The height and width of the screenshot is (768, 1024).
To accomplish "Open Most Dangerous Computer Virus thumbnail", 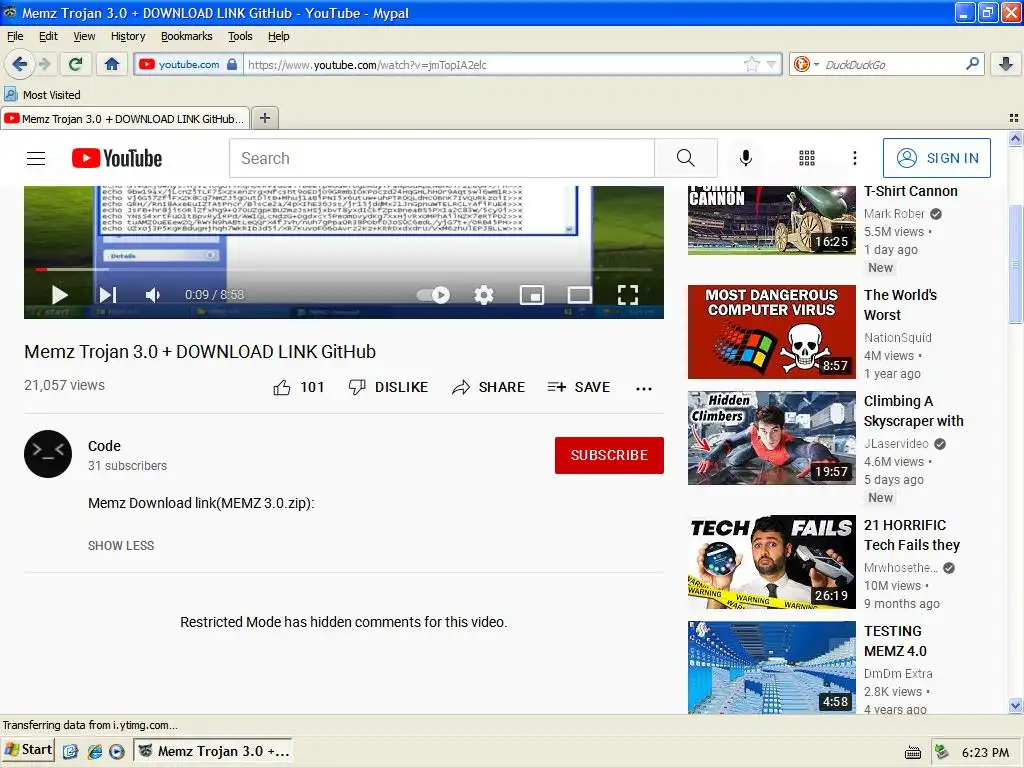I will point(771,332).
